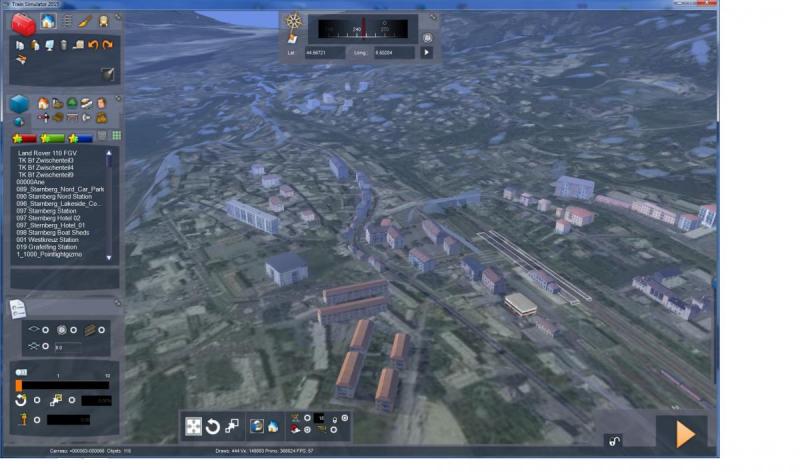Filter by green tree vegetation category
This screenshot has width=800, height=472.
tap(72, 104)
